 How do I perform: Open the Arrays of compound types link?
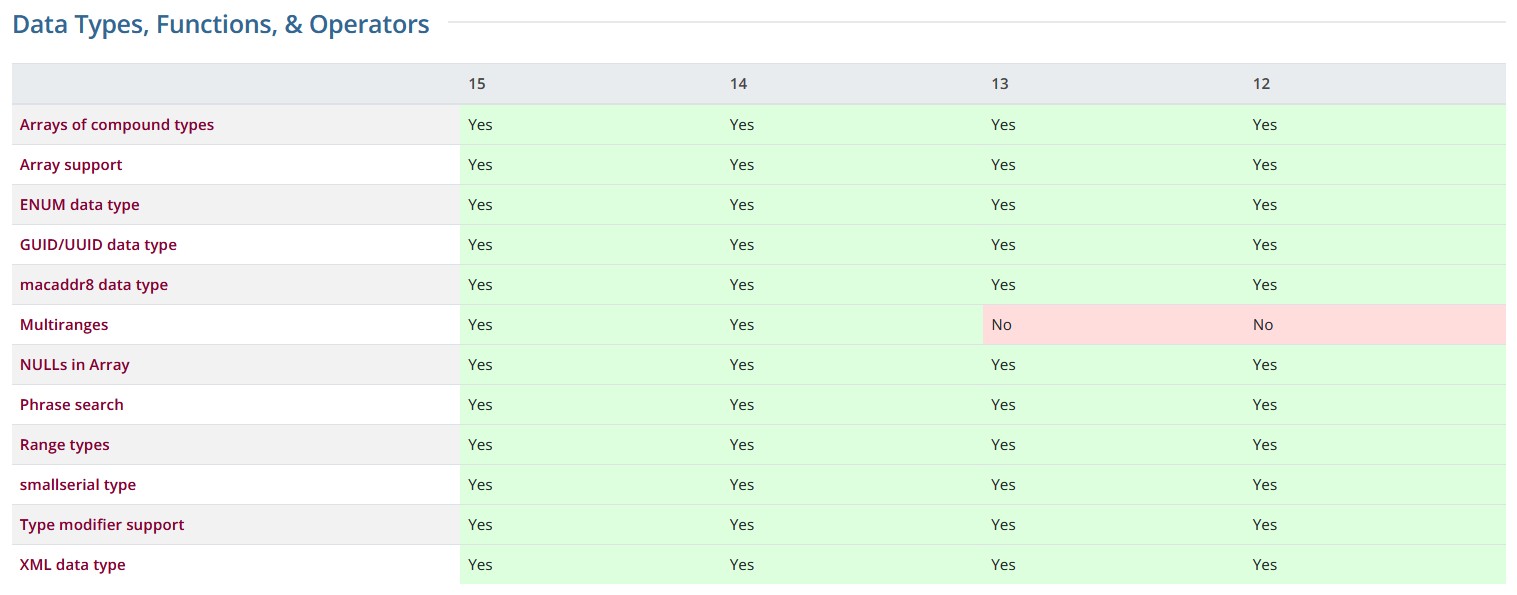(x=117, y=125)
